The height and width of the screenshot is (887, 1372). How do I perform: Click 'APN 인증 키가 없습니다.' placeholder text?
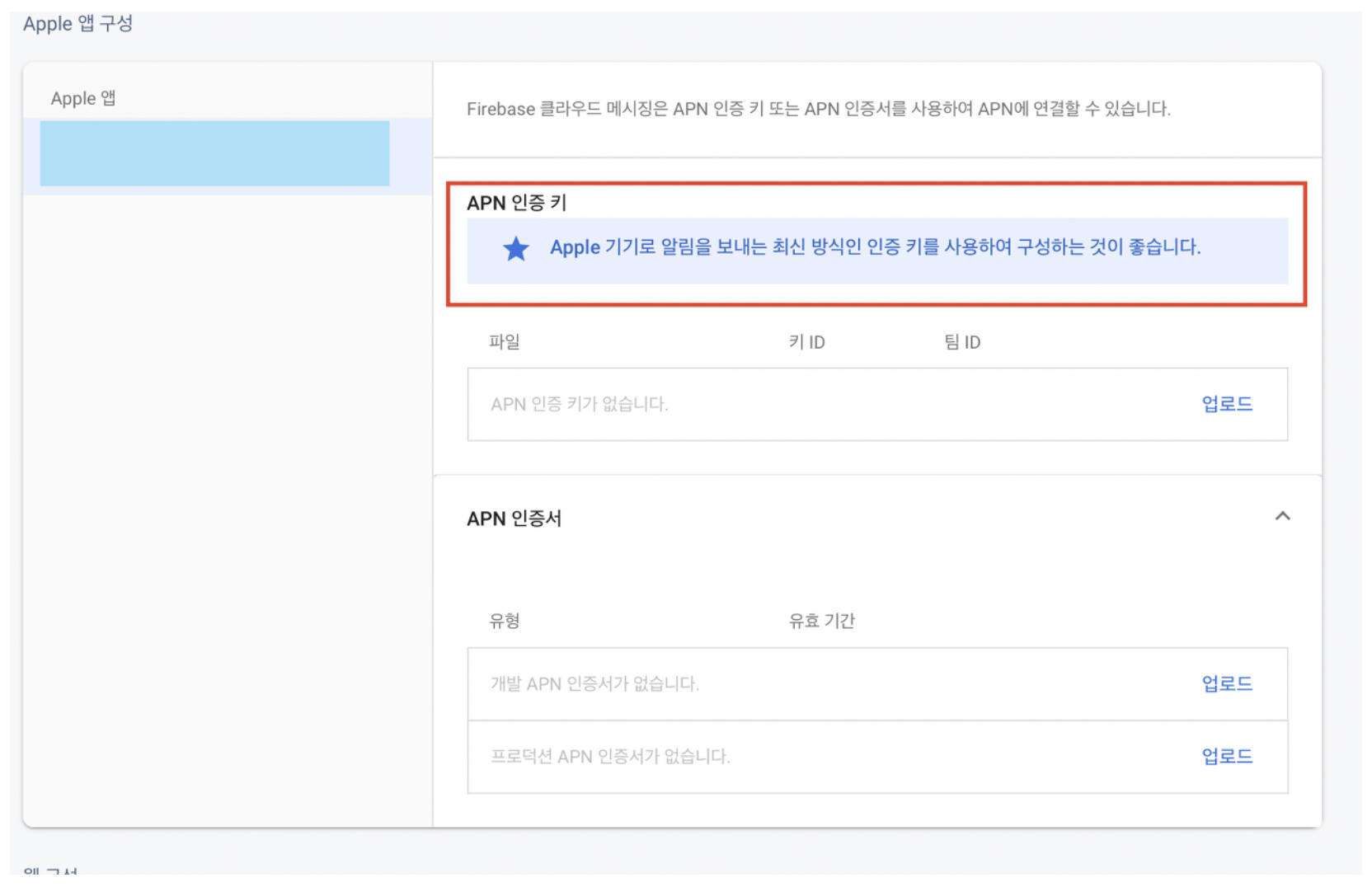[579, 404]
